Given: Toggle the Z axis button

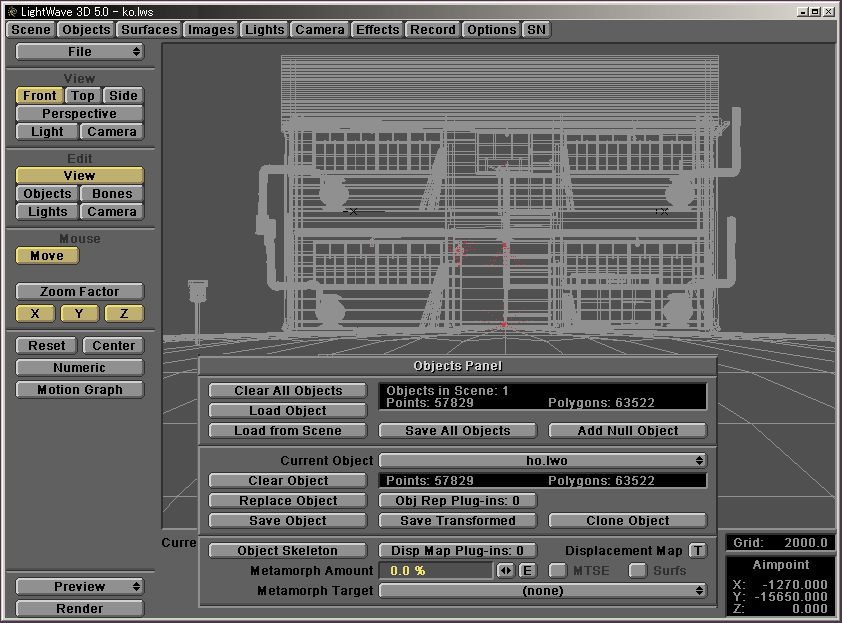Looking at the screenshot, I should (124, 314).
